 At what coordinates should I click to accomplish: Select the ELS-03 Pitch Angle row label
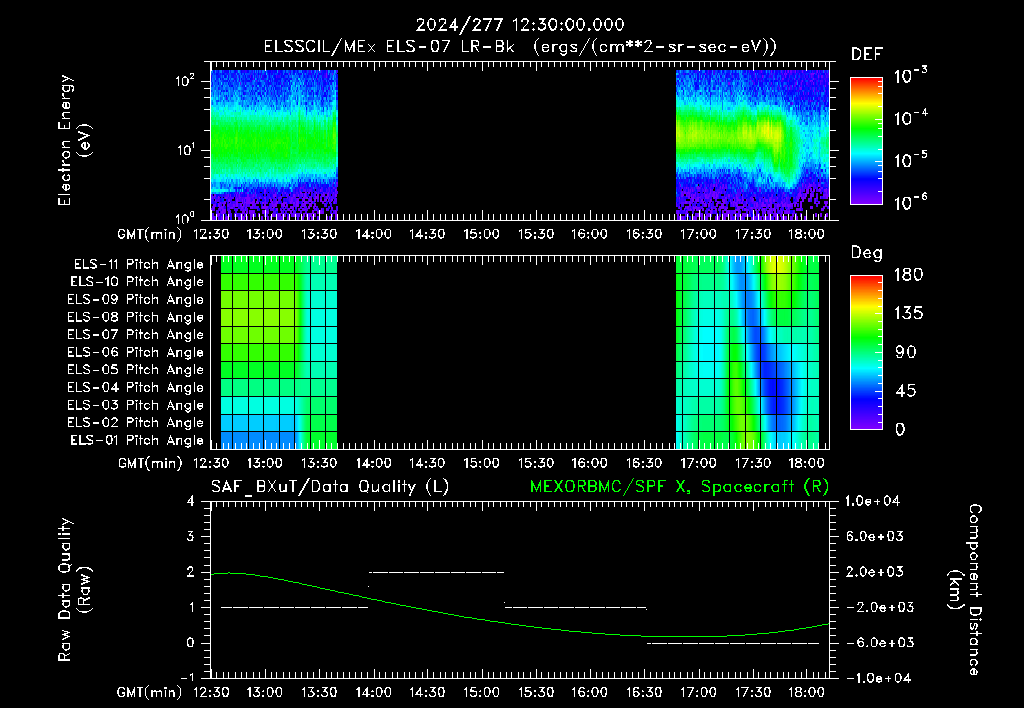136,406
